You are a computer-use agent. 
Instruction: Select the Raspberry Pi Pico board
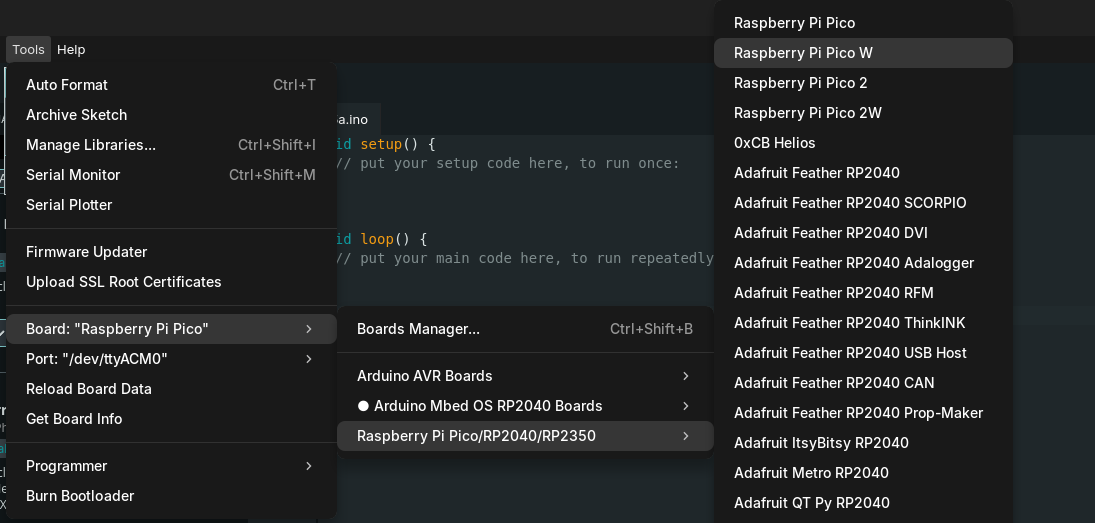(863, 23)
